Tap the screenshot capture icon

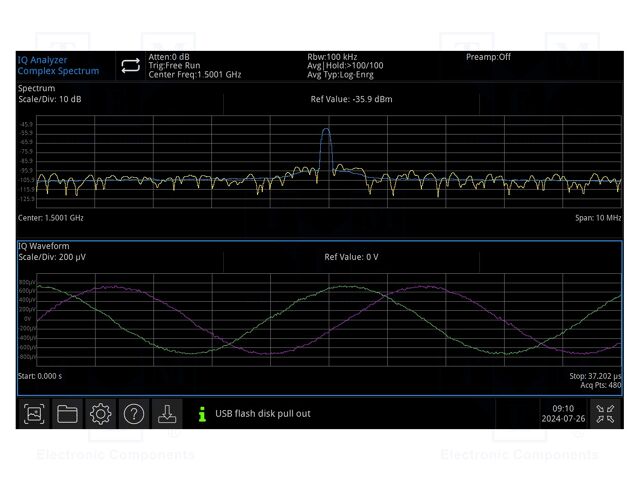tap(34, 413)
